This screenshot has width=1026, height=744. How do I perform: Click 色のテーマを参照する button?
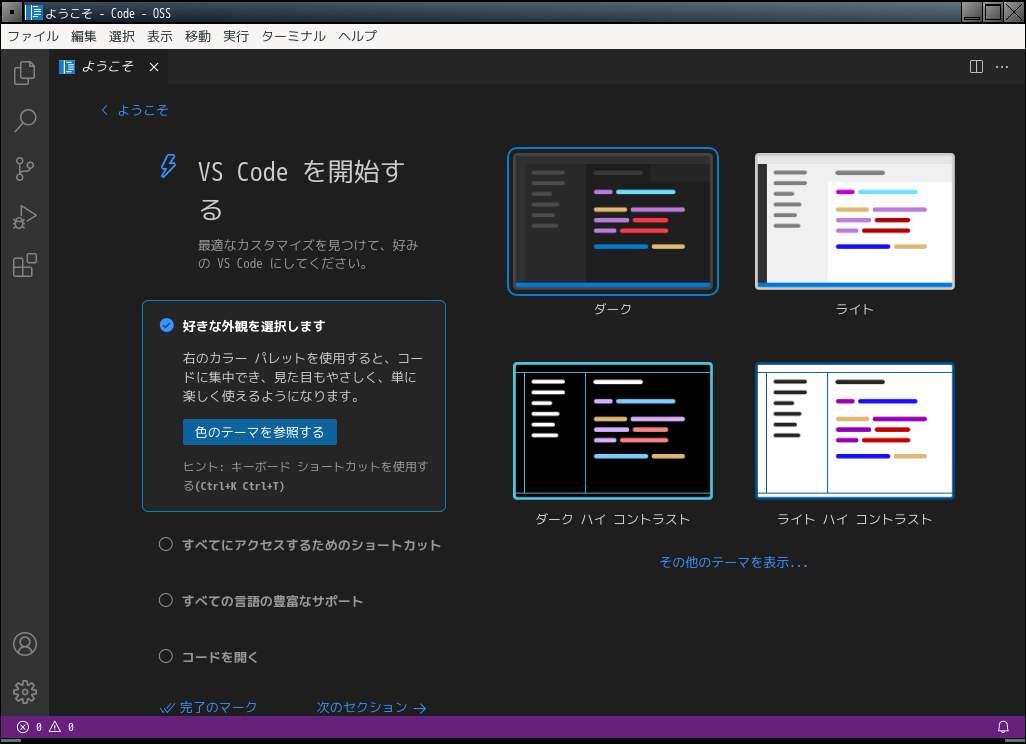click(260, 432)
